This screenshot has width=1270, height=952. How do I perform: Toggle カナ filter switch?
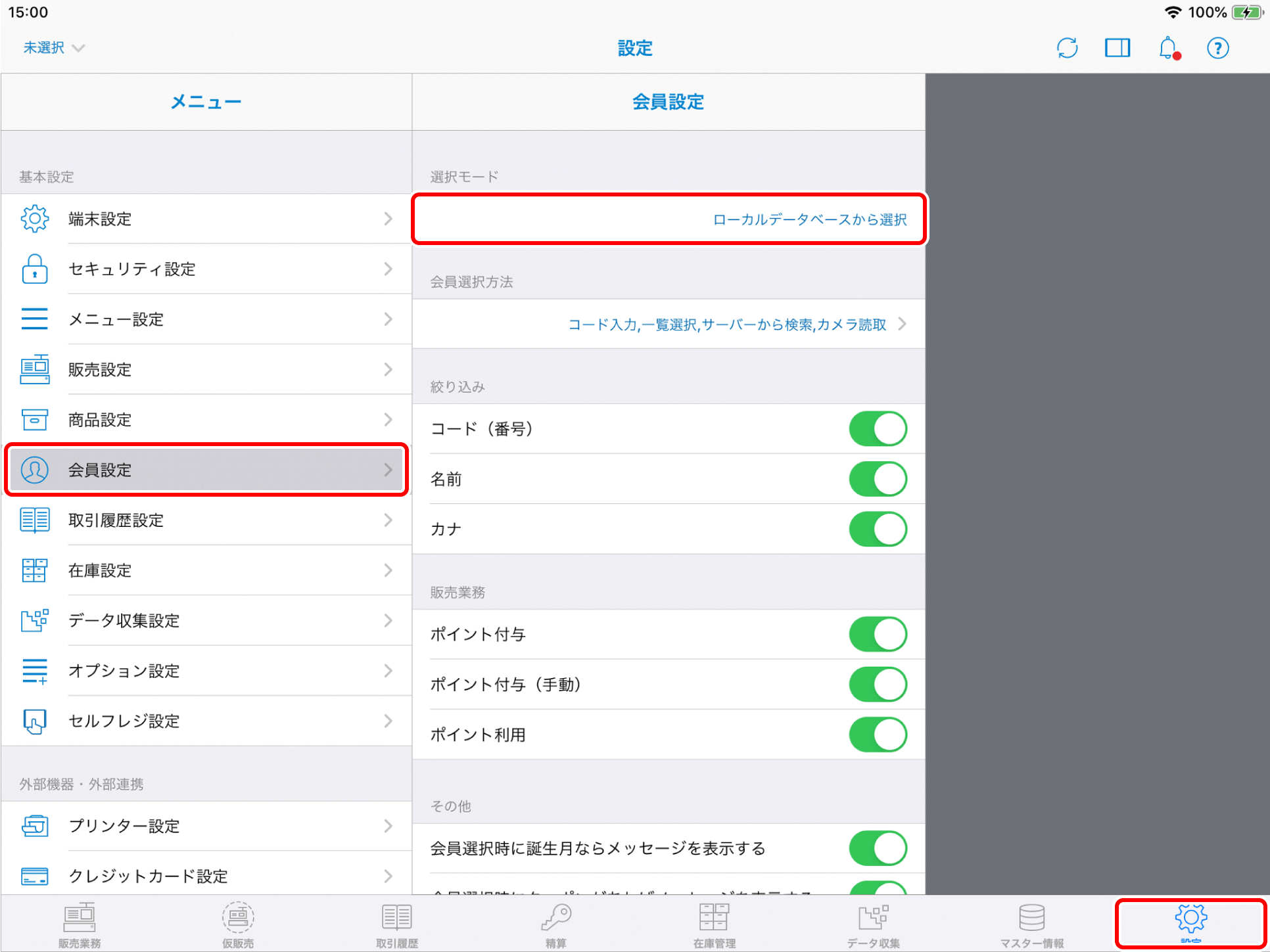pyautogui.click(x=878, y=530)
